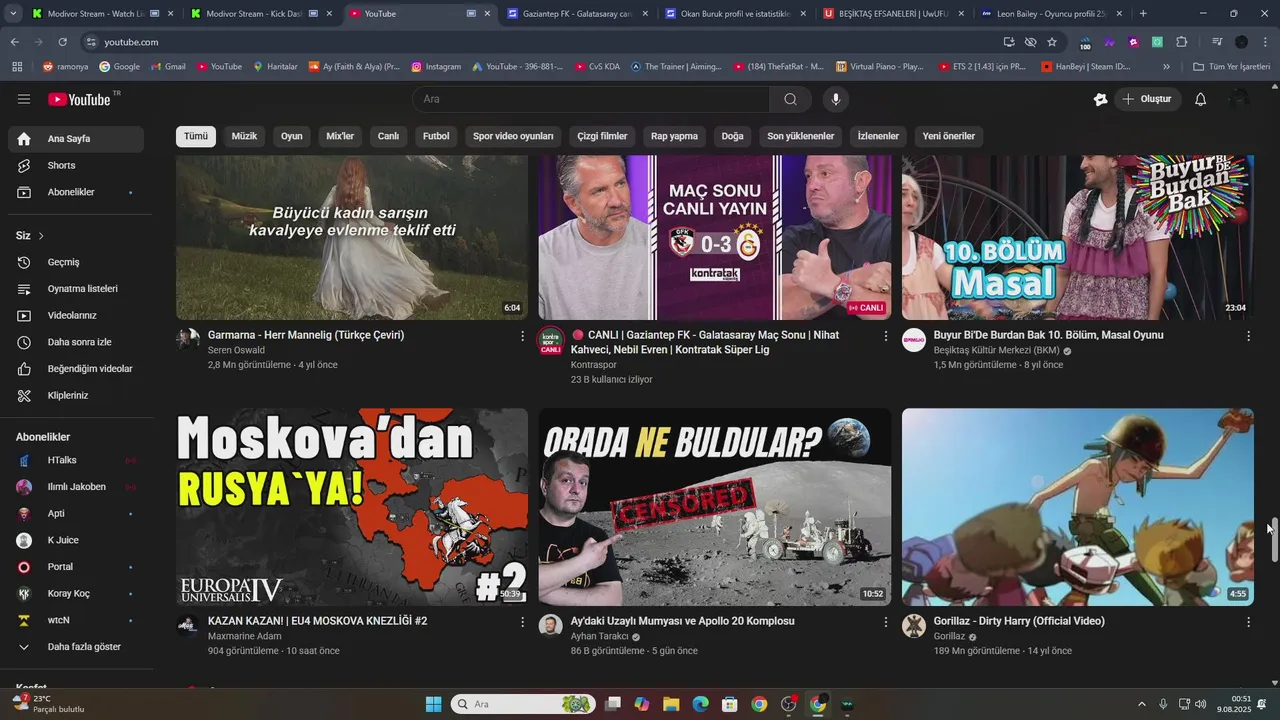The image size is (1280, 720).
Task: Open HTalks subscription channel
Action: click(76, 460)
